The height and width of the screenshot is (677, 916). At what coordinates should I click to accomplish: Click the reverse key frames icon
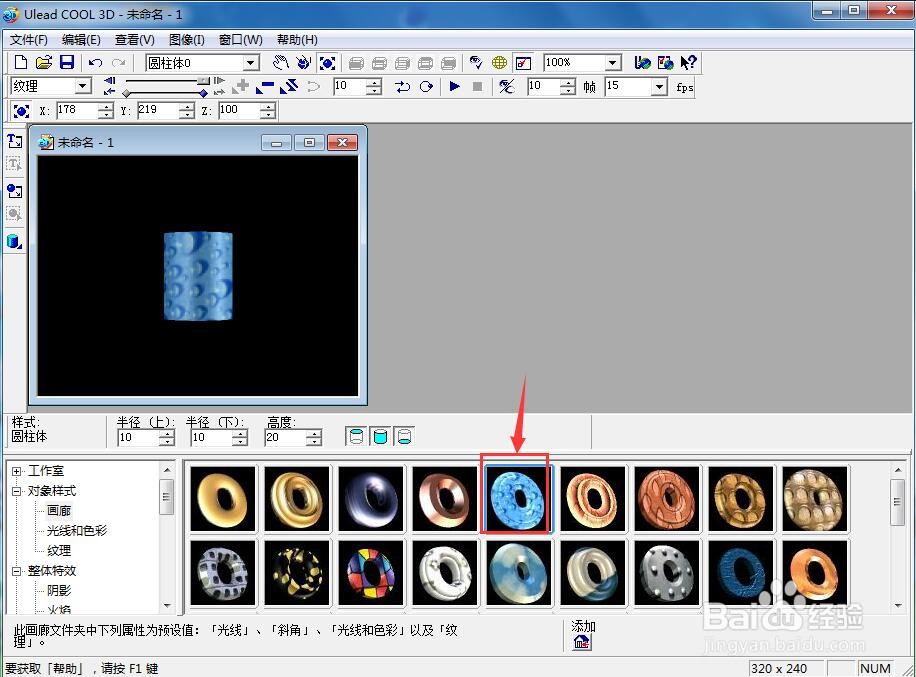point(289,87)
